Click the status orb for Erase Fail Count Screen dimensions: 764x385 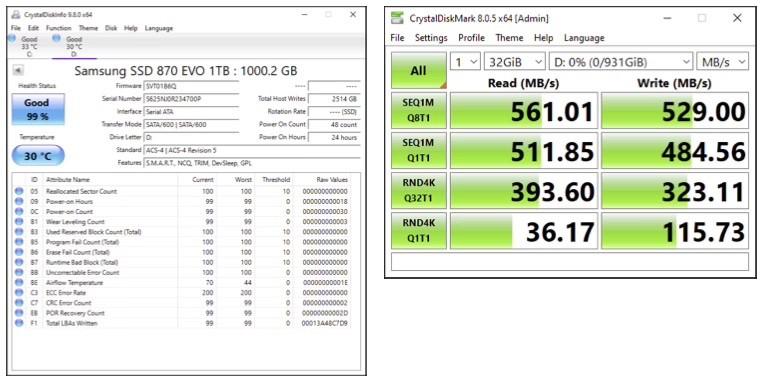coord(19,252)
